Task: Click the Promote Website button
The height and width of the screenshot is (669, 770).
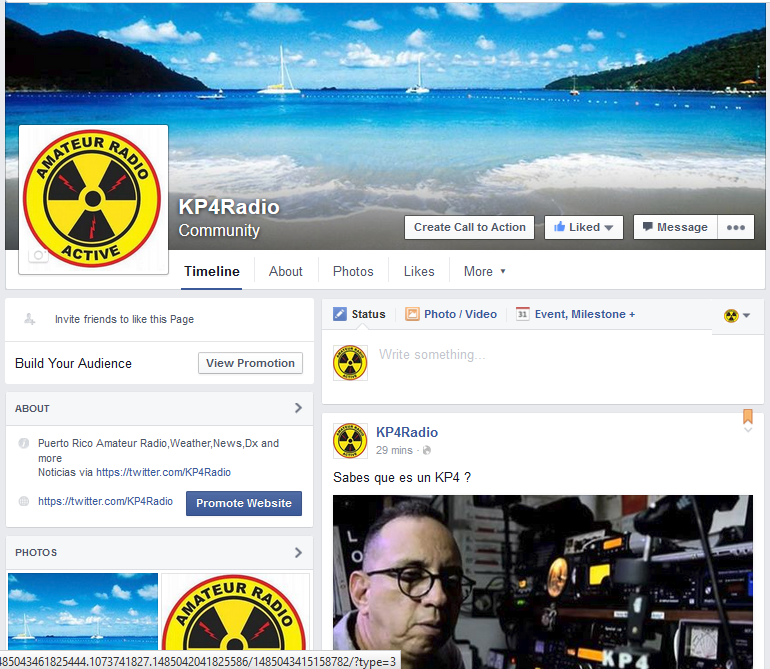Action: pyautogui.click(x=244, y=503)
